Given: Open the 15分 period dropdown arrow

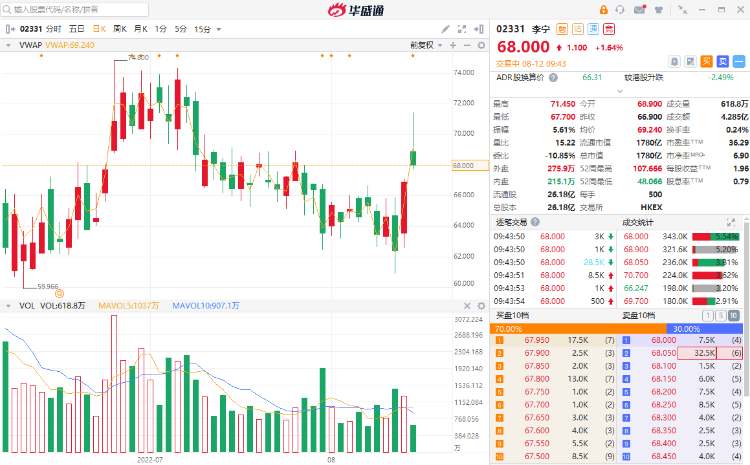Looking at the screenshot, I should tap(219, 29).
